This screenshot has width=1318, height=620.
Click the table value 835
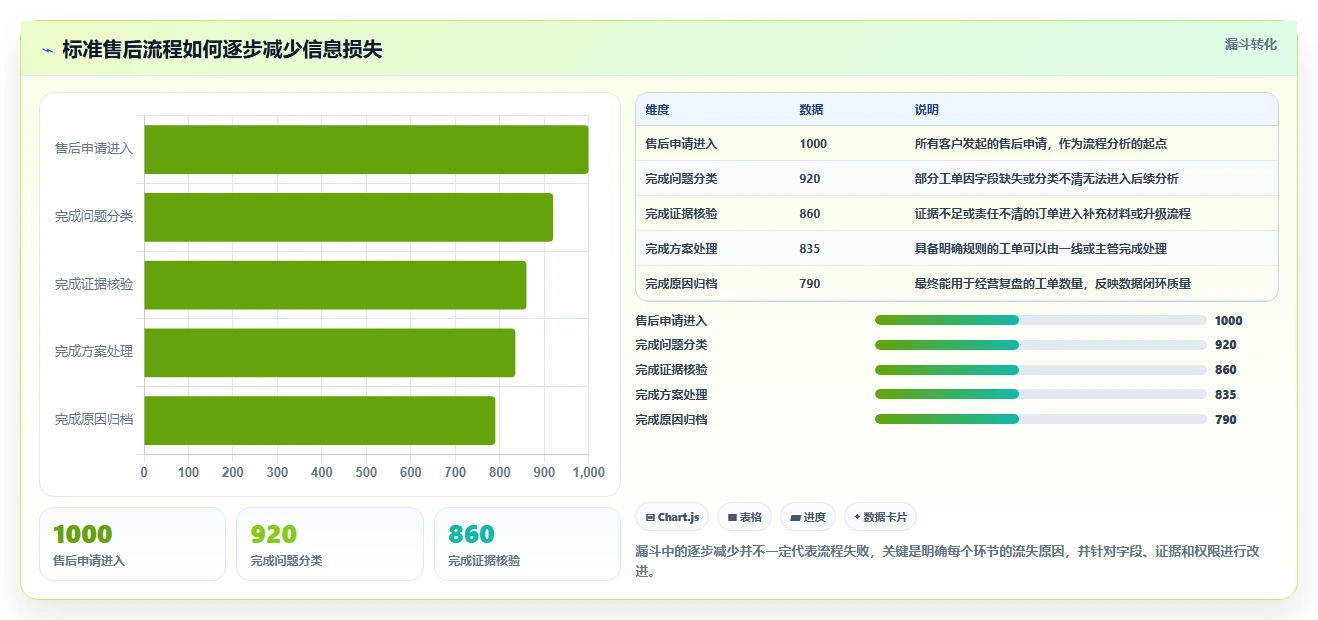810,249
